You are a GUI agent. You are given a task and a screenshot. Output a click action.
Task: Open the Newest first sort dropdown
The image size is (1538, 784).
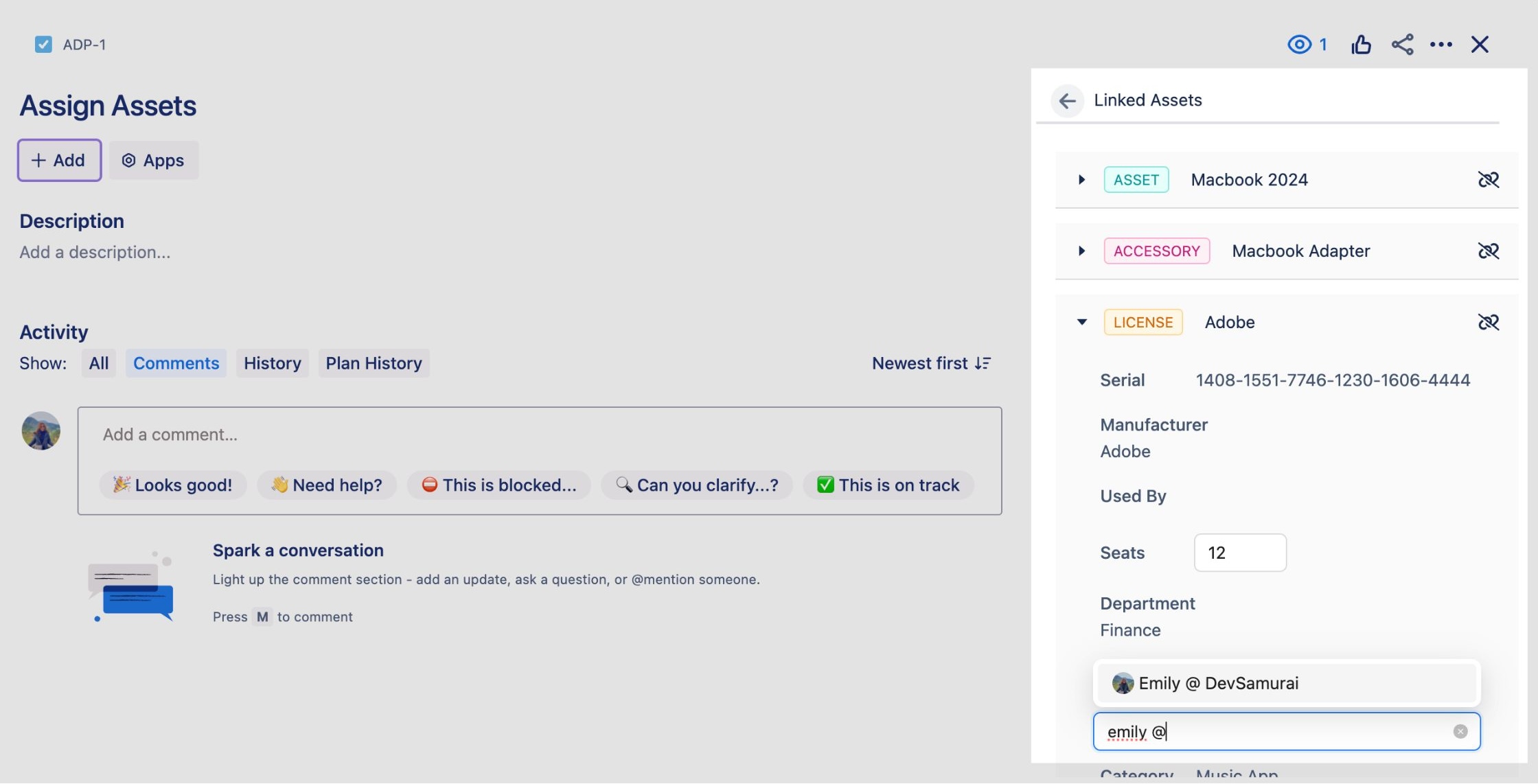click(x=932, y=363)
